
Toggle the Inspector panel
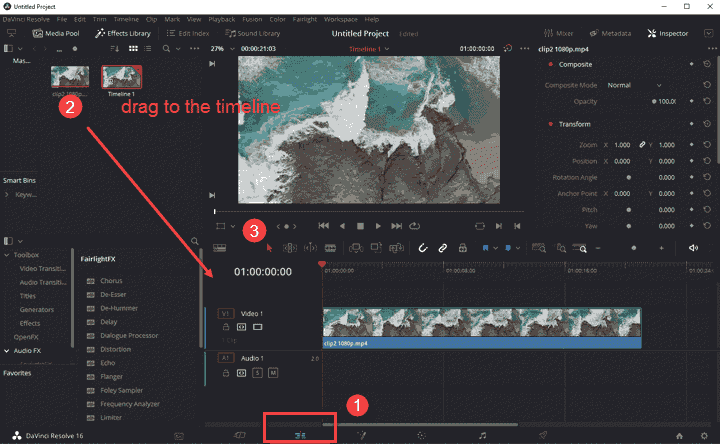(x=668, y=34)
